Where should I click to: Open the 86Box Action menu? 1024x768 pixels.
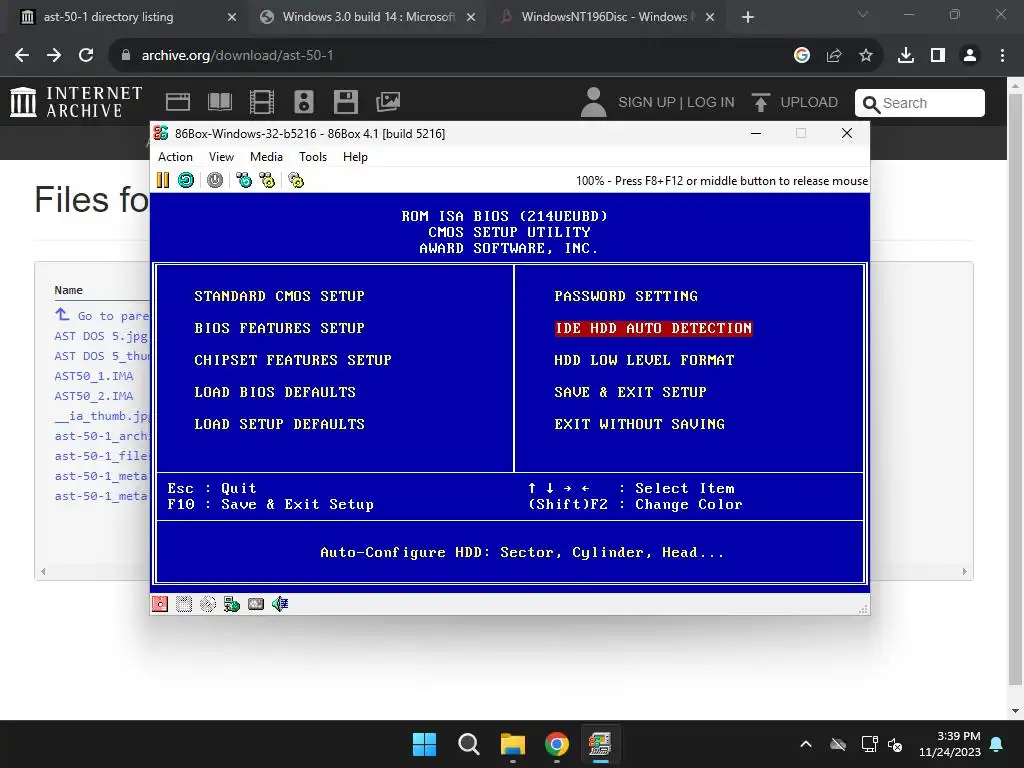pos(175,157)
